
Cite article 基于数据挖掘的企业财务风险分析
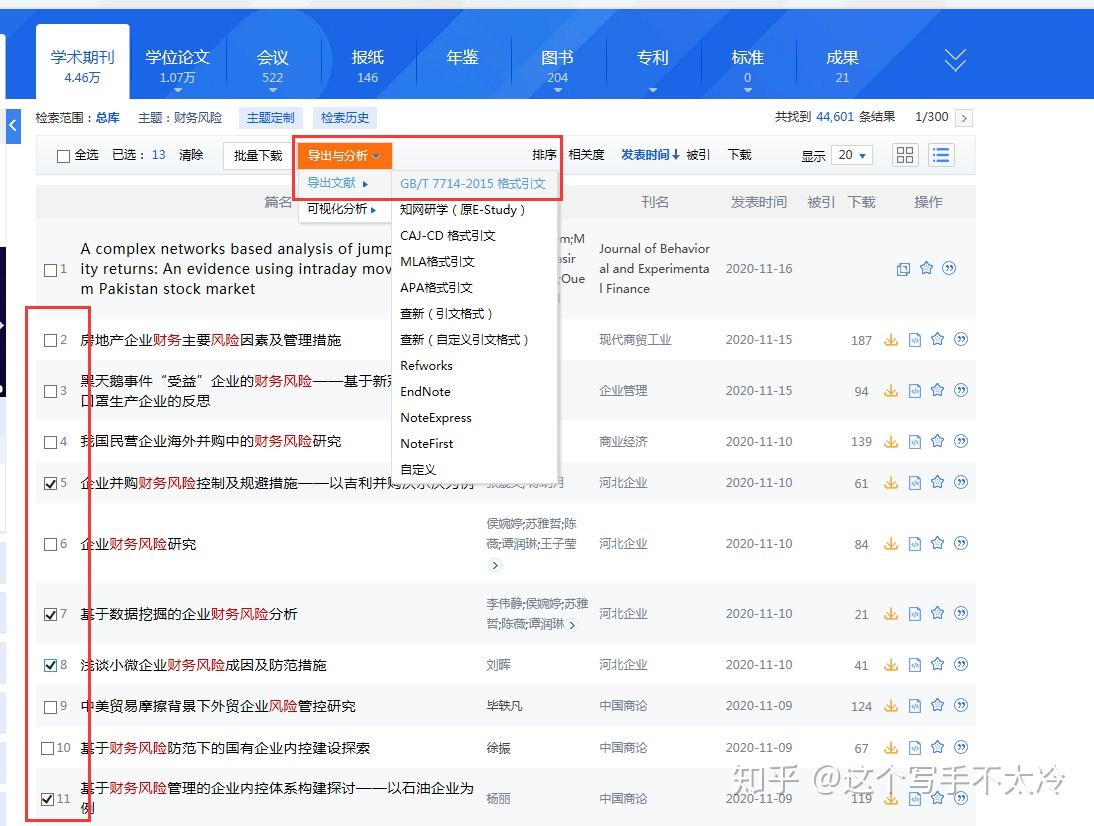point(961,614)
